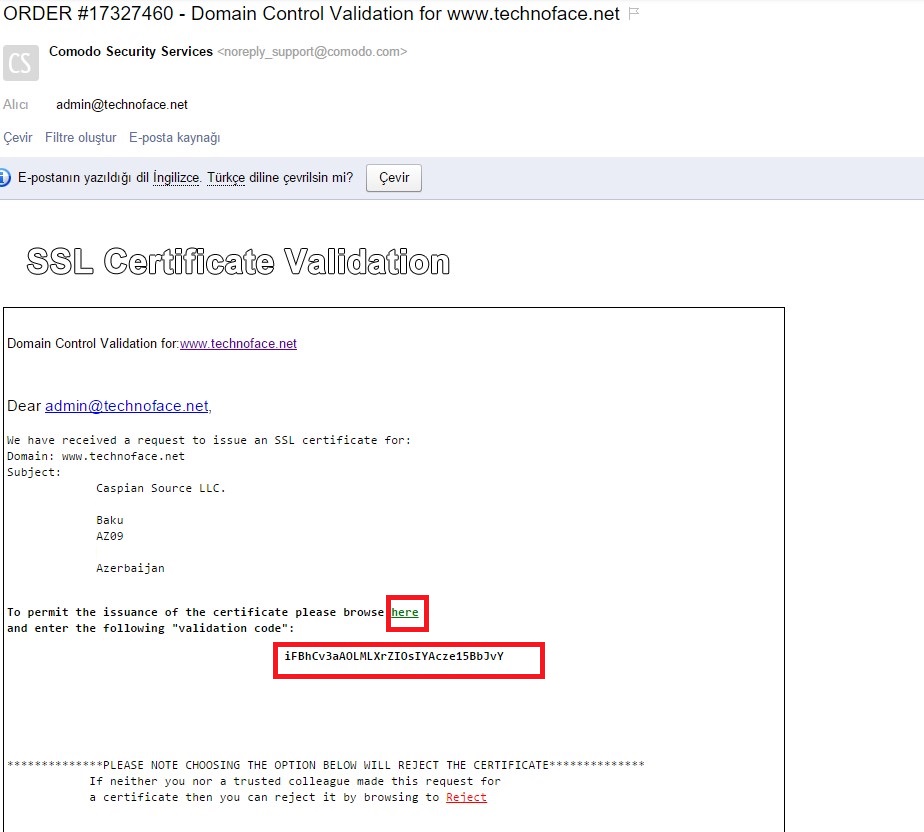This screenshot has width=924, height=832.
Task: Change target language Türkçe
Action: pyautogui.click(x=226, y=177)
